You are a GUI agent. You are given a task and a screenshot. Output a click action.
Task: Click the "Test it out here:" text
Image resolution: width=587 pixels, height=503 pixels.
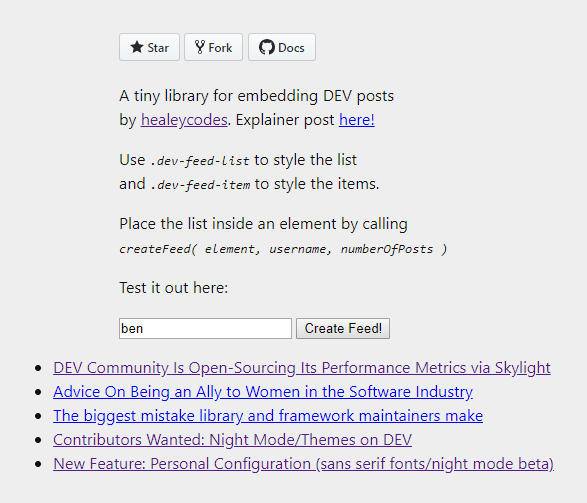tap(174, 288)
